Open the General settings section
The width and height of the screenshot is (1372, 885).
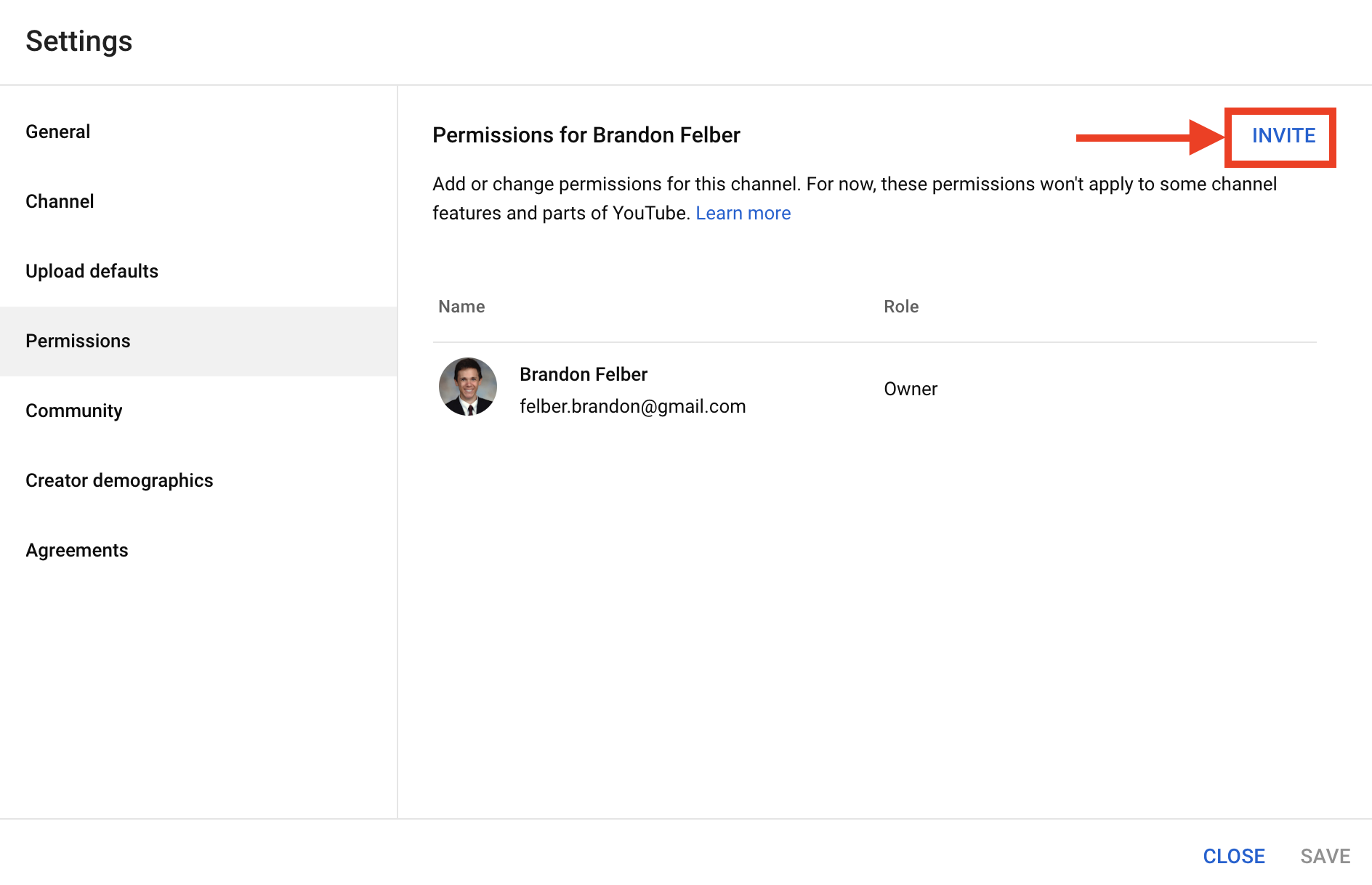[198, 132]
